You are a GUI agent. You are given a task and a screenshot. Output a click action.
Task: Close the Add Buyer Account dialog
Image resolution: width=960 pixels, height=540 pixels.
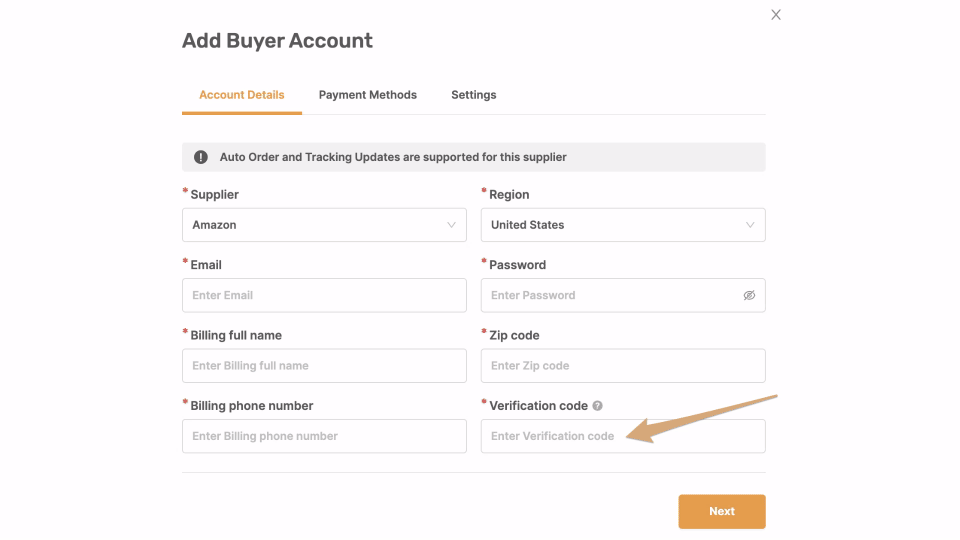(x=776, y=15)
